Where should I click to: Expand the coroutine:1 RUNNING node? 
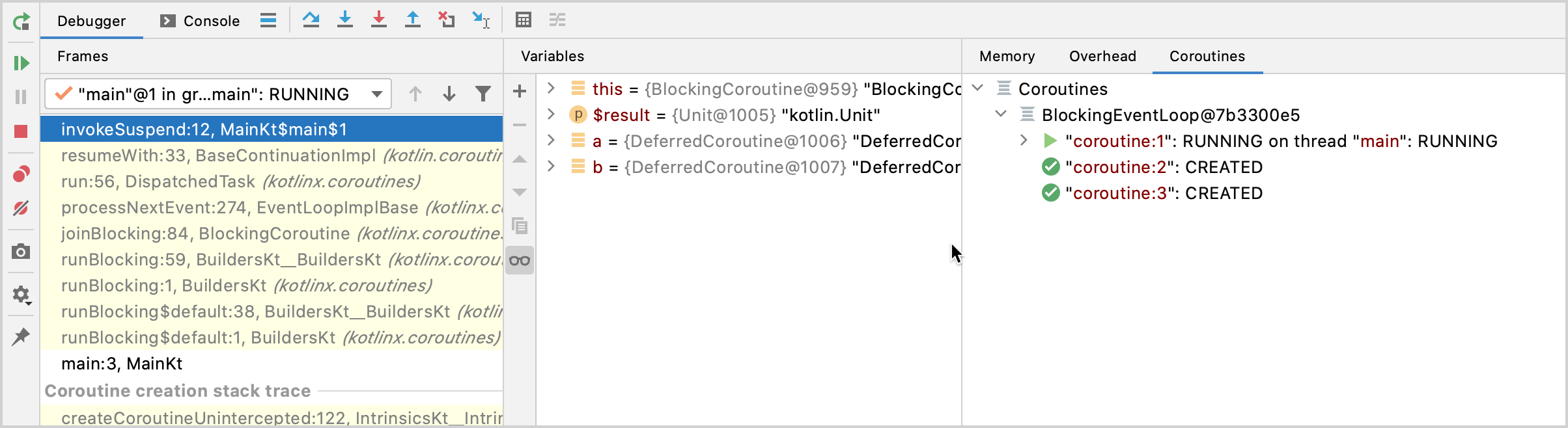(x=1024, y=140)
